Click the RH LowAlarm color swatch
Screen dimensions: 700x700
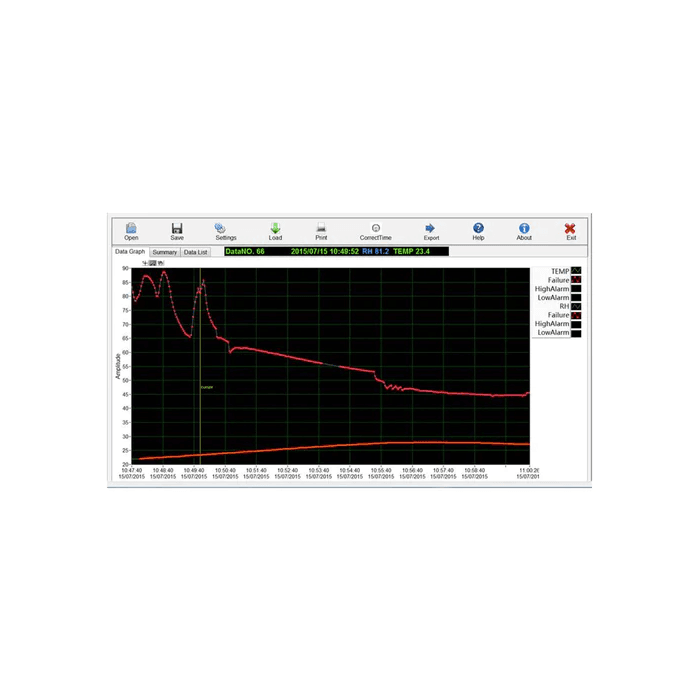(576, 332)
